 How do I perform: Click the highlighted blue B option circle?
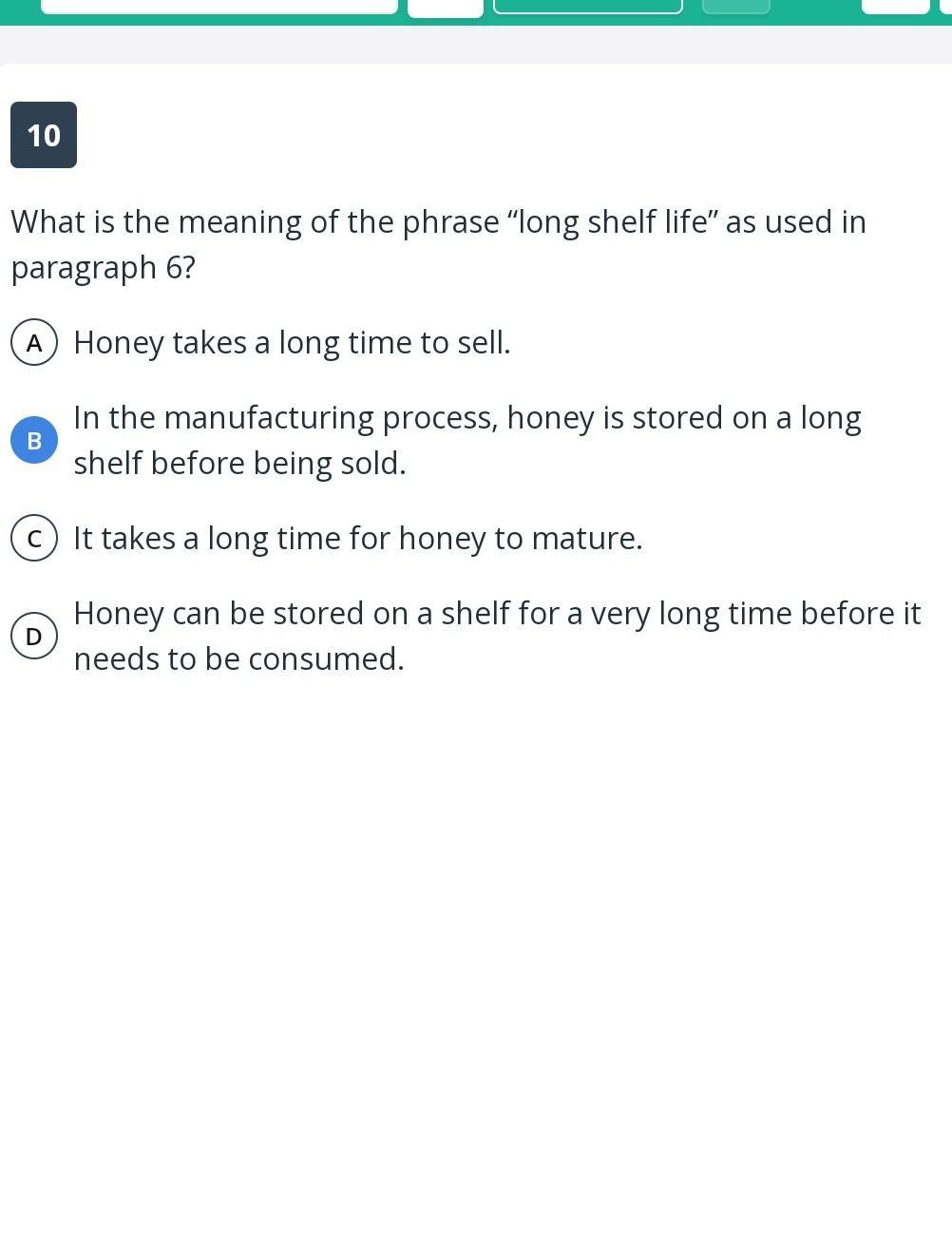pyautogui.click(x=34, y=441)
